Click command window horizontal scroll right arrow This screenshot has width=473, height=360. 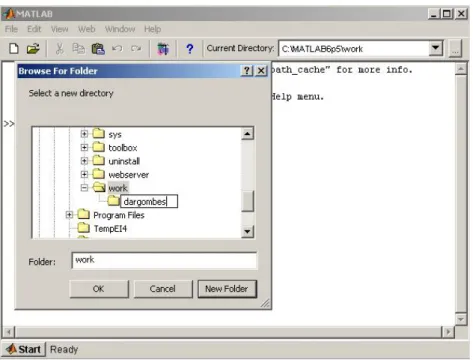tap(448, 332)
